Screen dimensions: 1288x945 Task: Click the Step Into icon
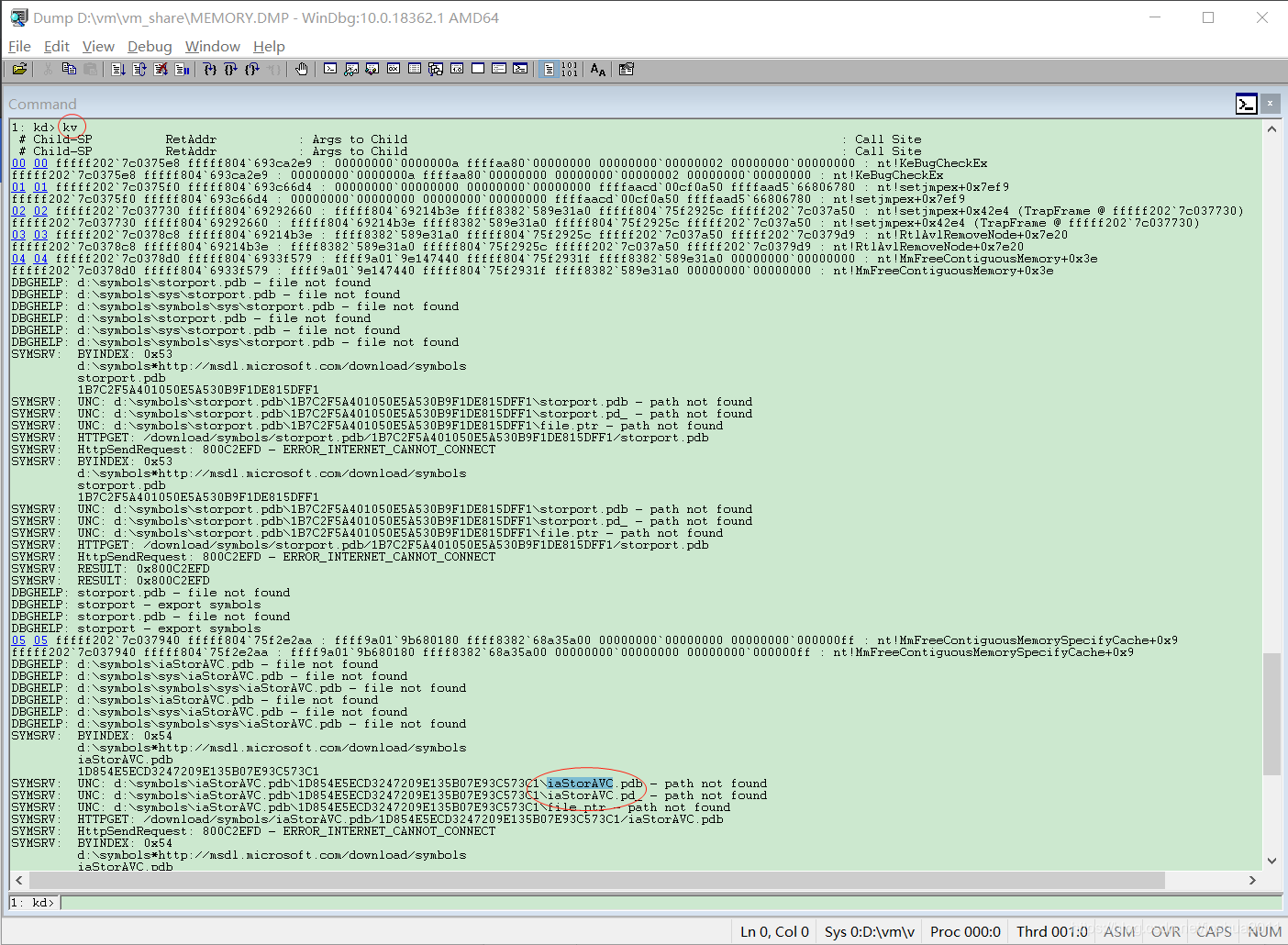210,69
